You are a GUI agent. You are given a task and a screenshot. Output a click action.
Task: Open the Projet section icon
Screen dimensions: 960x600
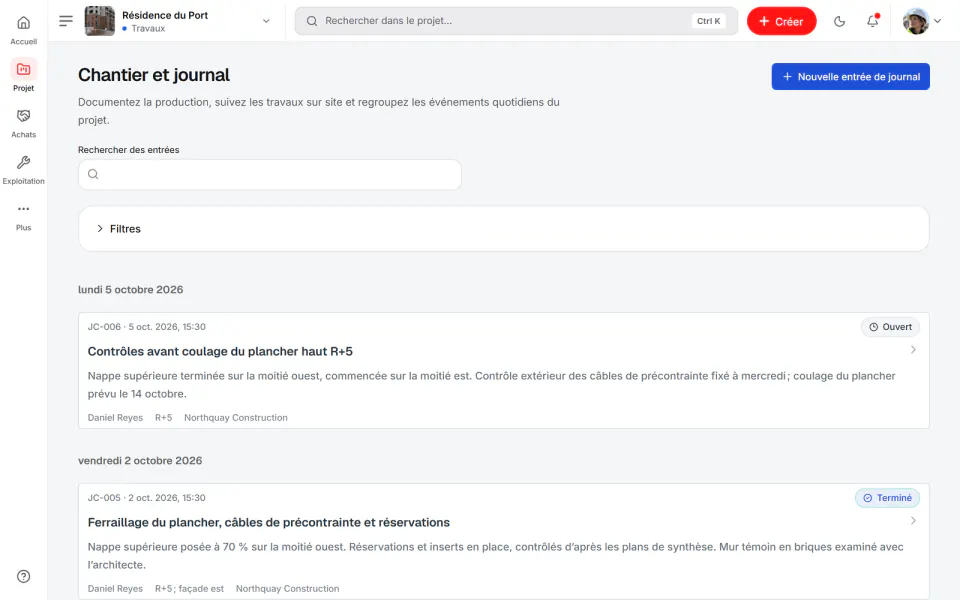coord(23,69)
